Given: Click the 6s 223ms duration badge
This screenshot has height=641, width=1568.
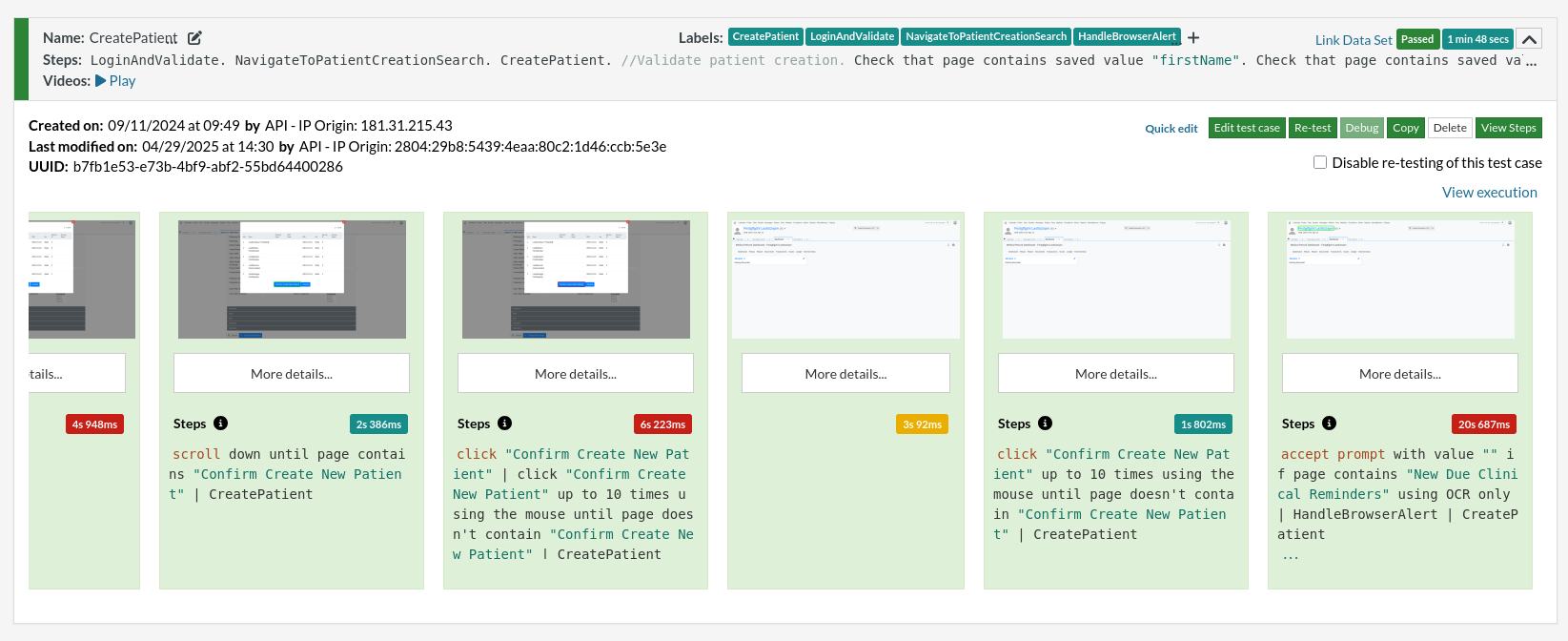Looking at the screenshot, I should [662, 424].
